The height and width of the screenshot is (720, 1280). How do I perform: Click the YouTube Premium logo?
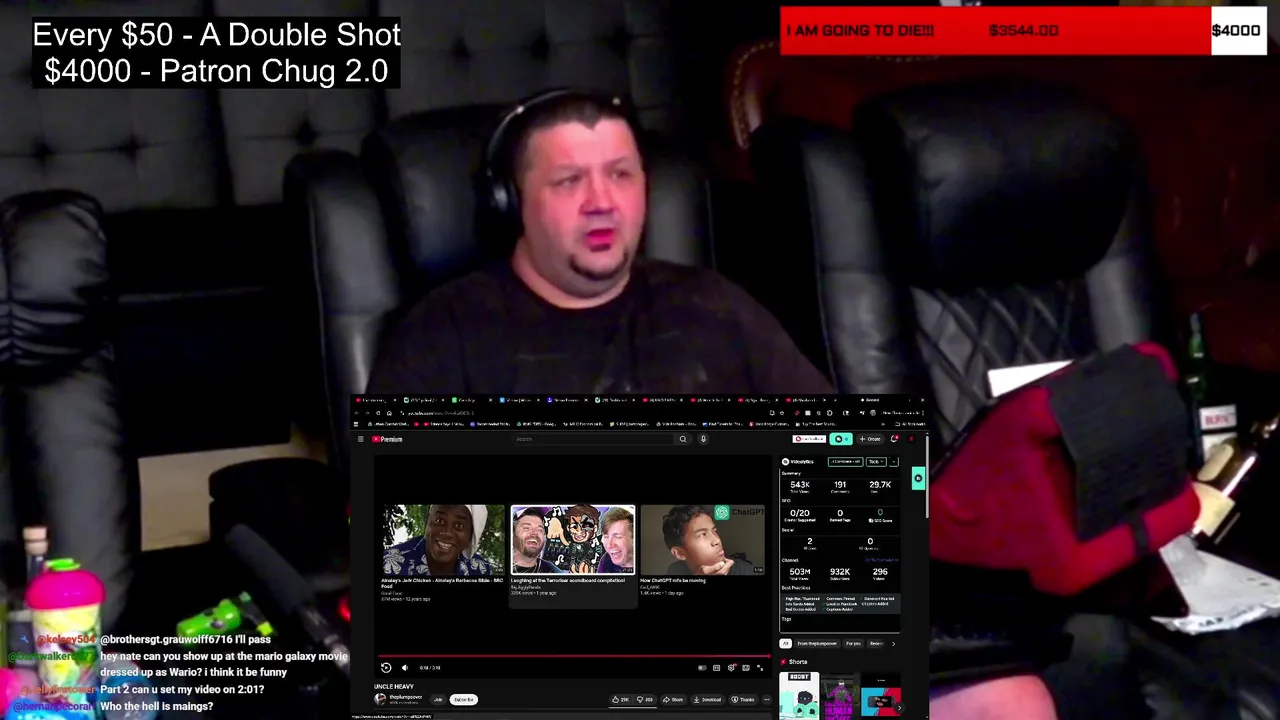(387, 439)
